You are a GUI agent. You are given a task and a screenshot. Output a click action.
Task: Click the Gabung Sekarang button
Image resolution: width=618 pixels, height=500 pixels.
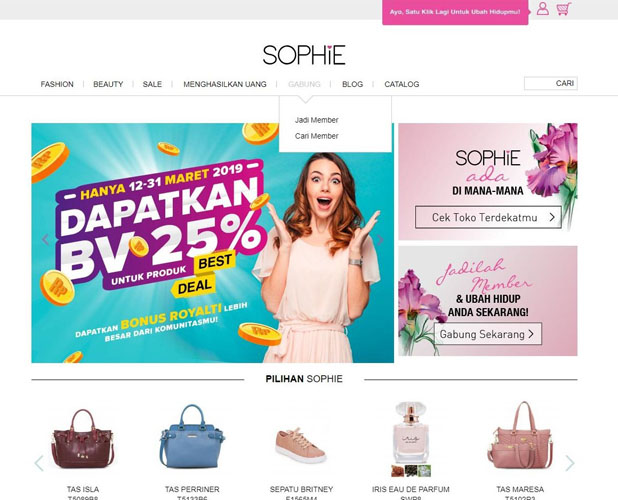click(488, 334)
